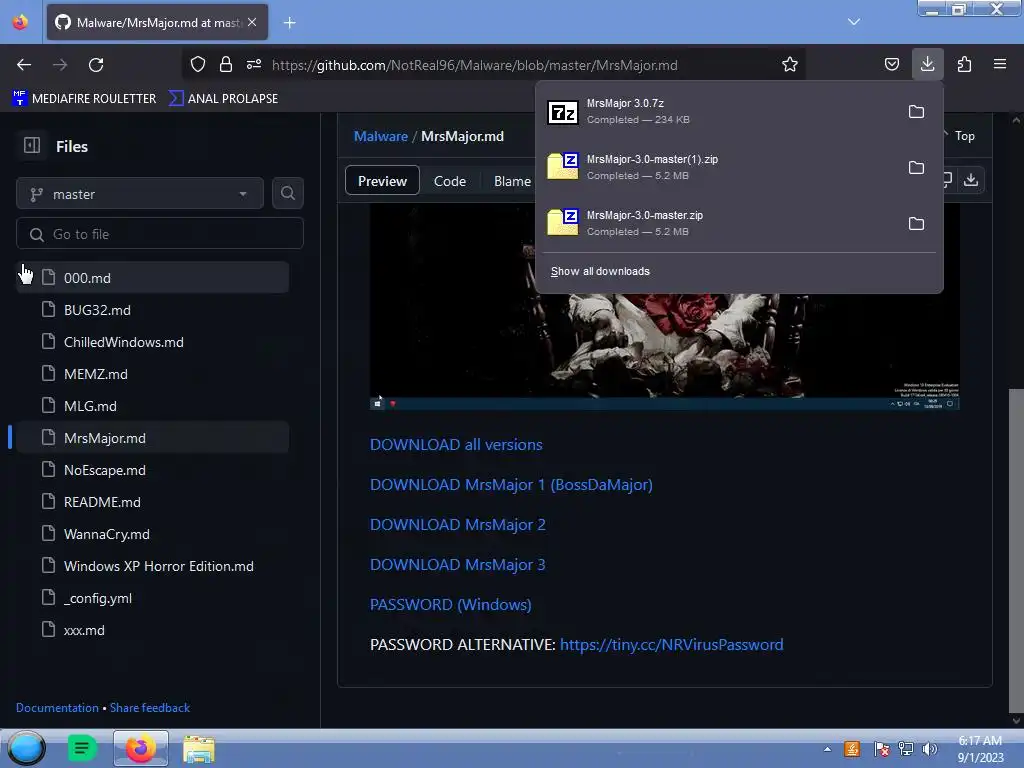Click DOWNLOAD MrsMajor 1 (BossDaMajor) link
This screenshot has width=1024, height=768.
coord(511,484)
